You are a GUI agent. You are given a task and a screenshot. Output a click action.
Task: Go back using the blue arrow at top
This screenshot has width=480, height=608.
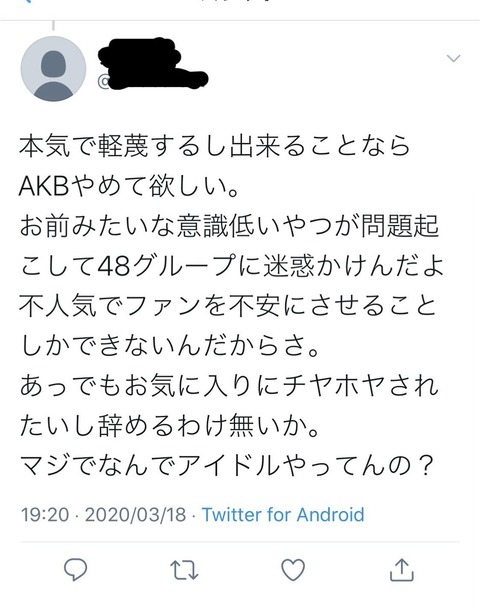(27, 1)
